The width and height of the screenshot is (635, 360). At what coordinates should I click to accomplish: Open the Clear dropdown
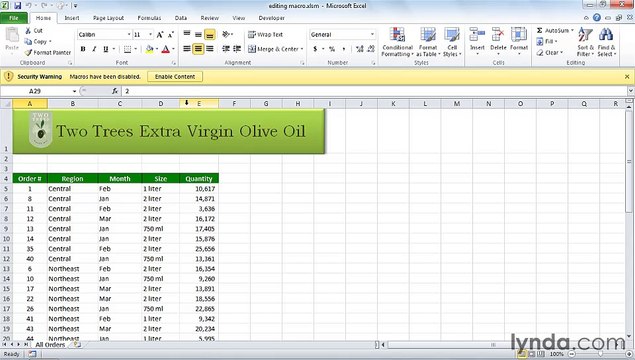coord(550,52)
